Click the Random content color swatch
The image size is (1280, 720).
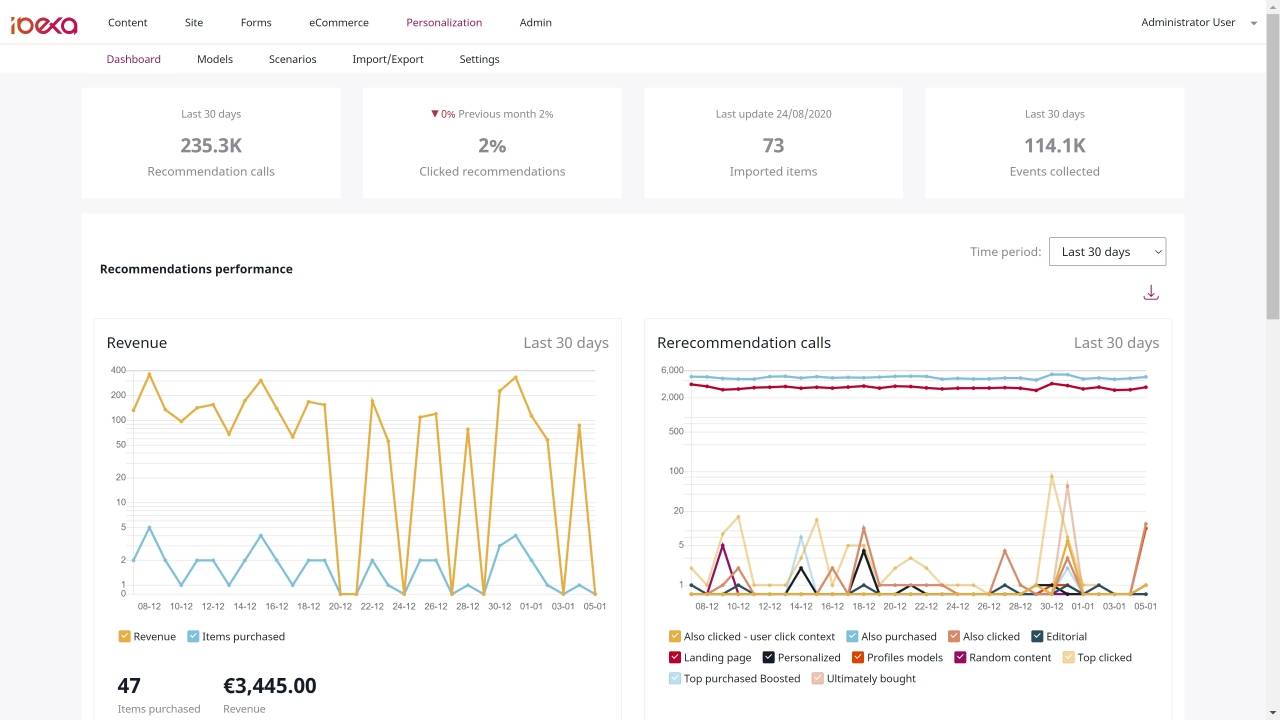click(x=961, y=657)
